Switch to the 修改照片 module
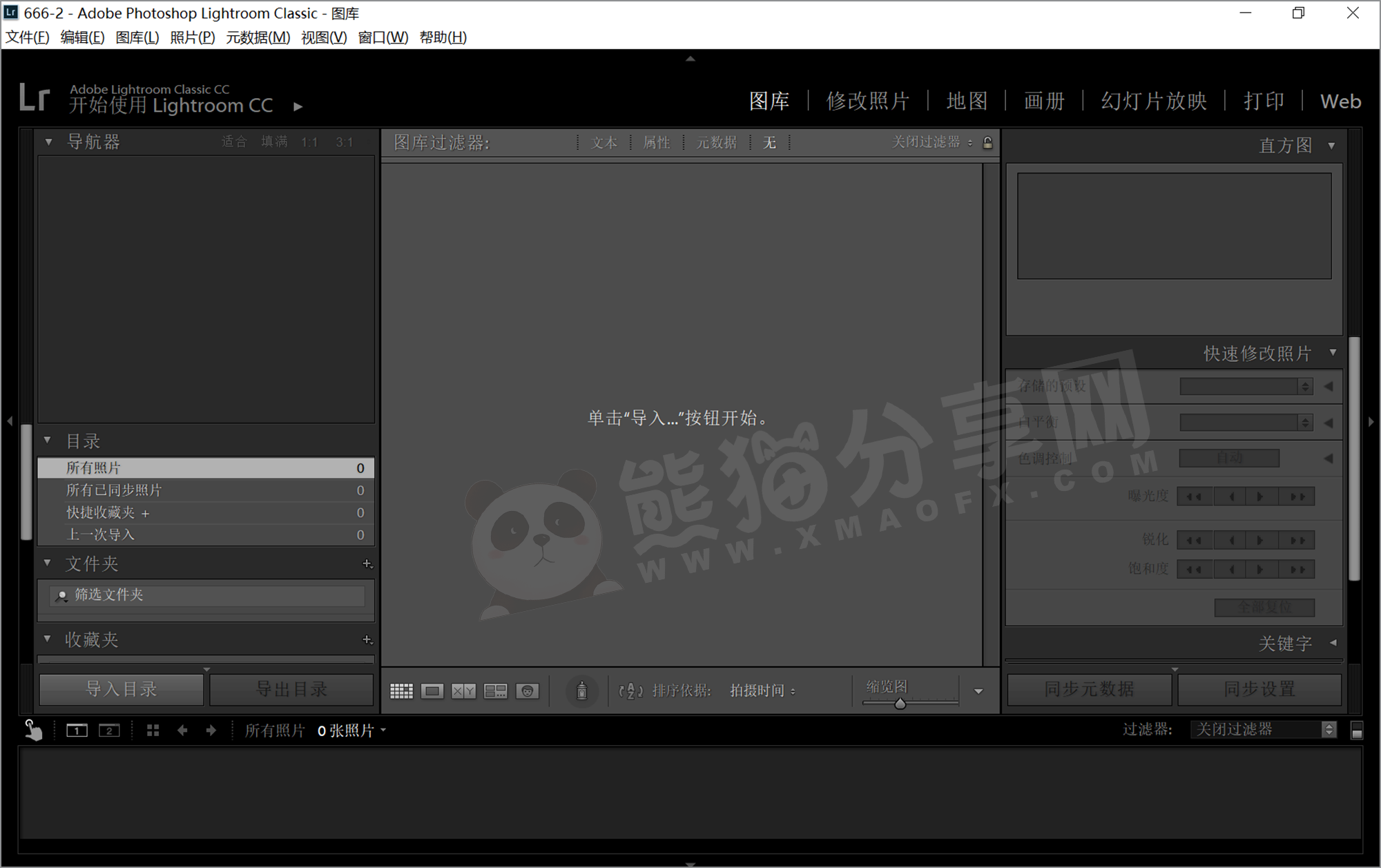The width and height of the screenshot is (1381, 868). coord(867,101)
